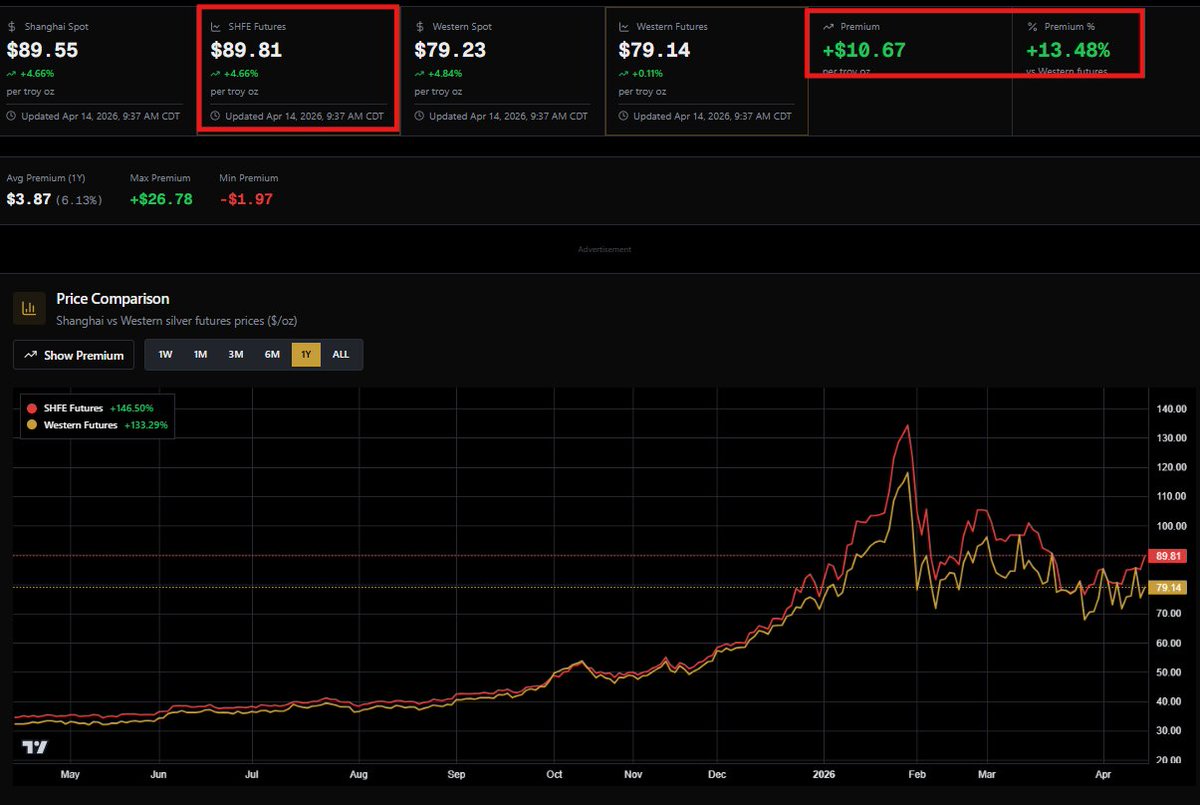1200x805 pixels.
Task: Click the SHFE Futures $89.81 price
Action: 246,50
